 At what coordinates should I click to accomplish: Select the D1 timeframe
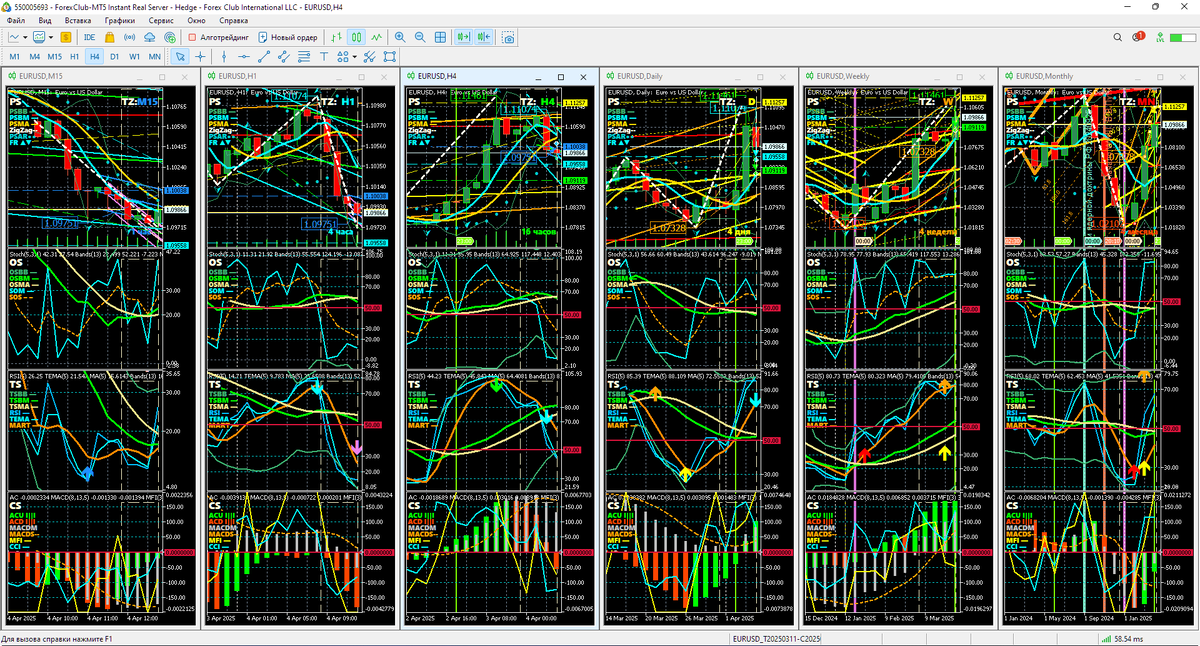[x=114, y=57]
